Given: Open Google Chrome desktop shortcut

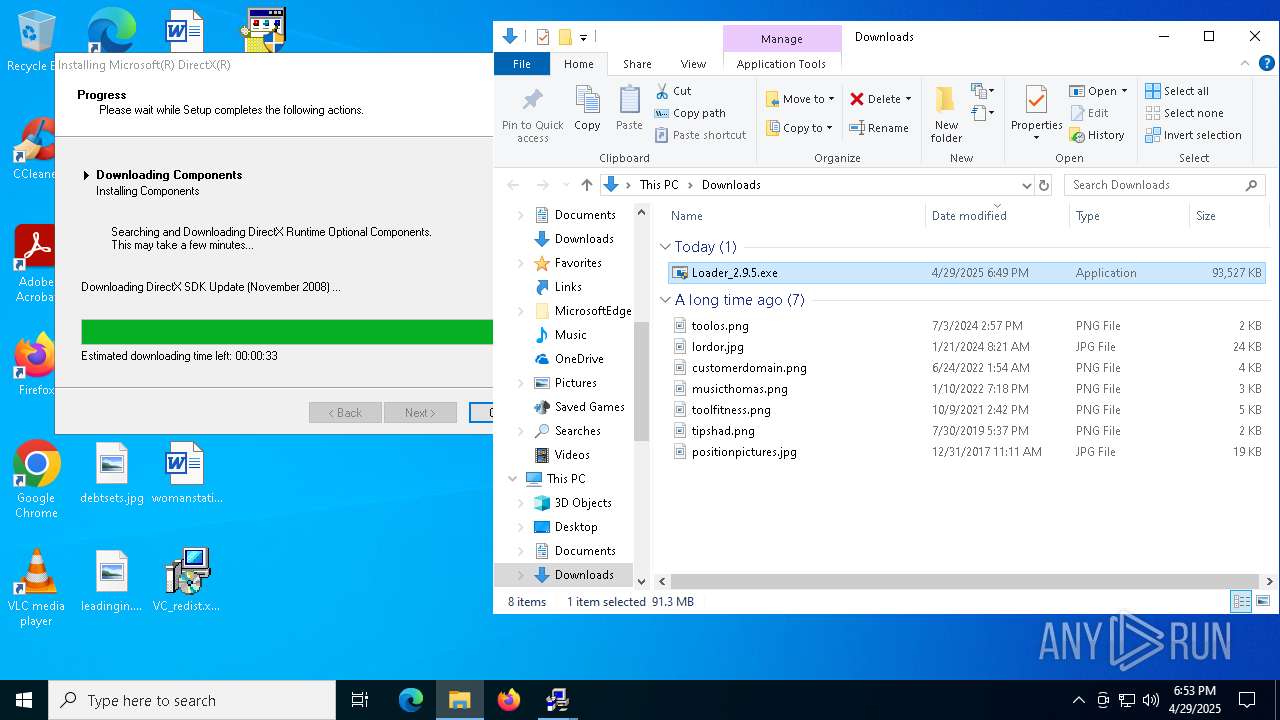Looking at the screenshot, I should (x=36, y=479).
